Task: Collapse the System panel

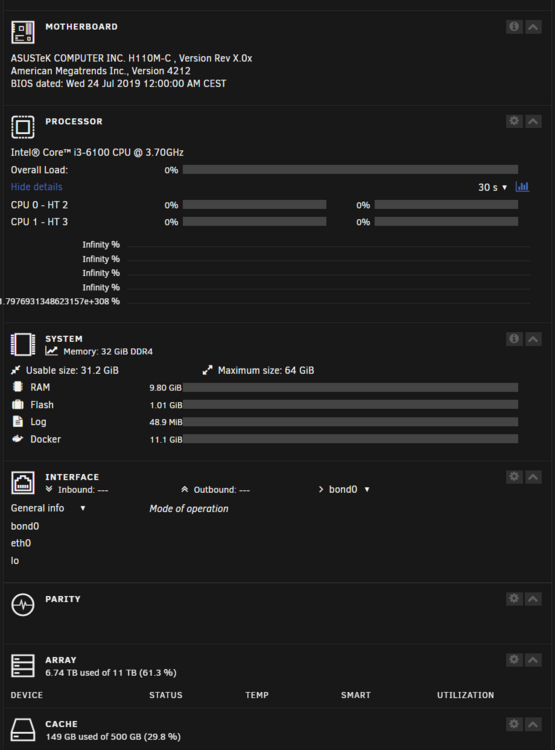Action: tap(533, 339)
